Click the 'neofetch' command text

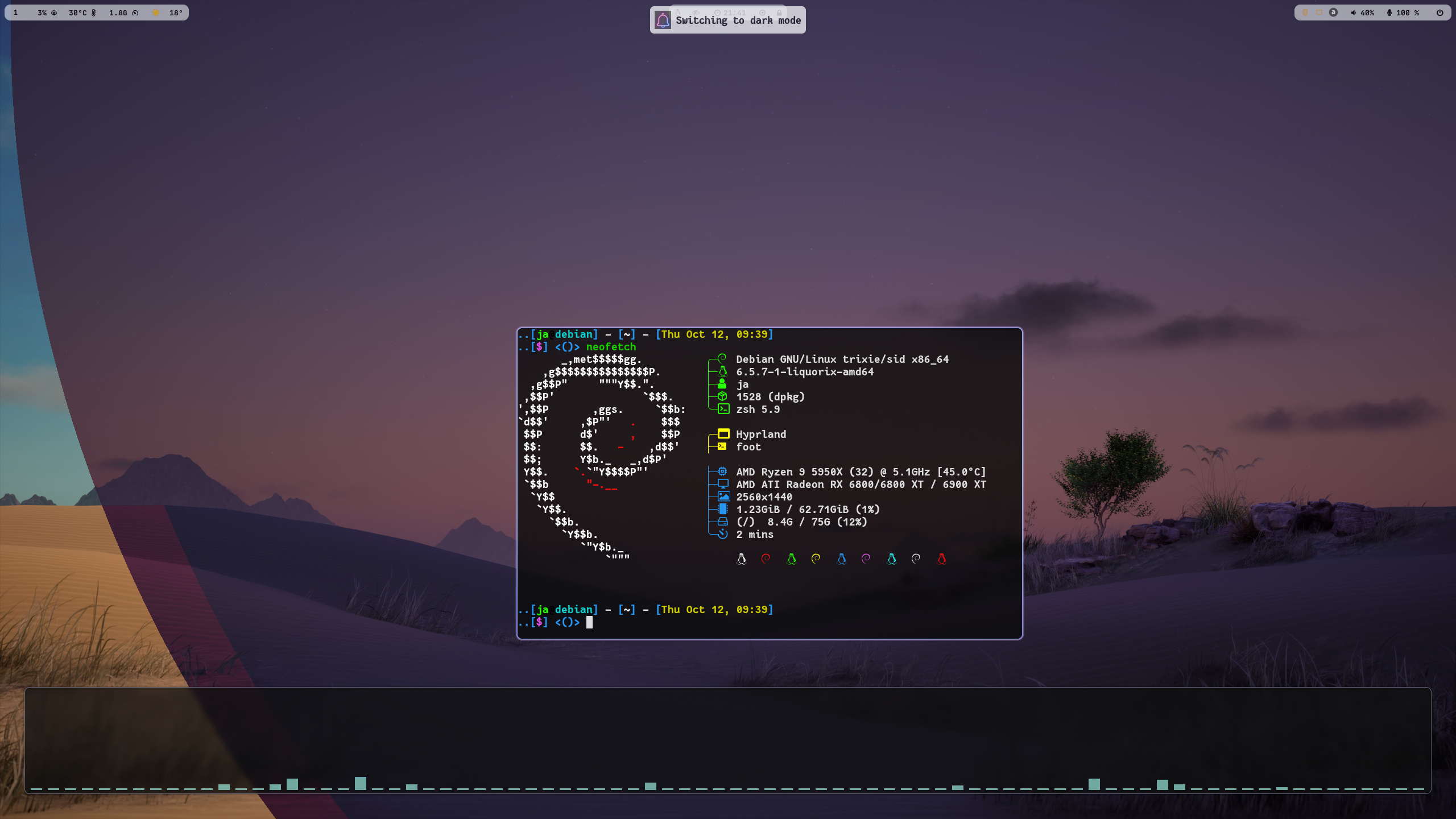(611, 347)
